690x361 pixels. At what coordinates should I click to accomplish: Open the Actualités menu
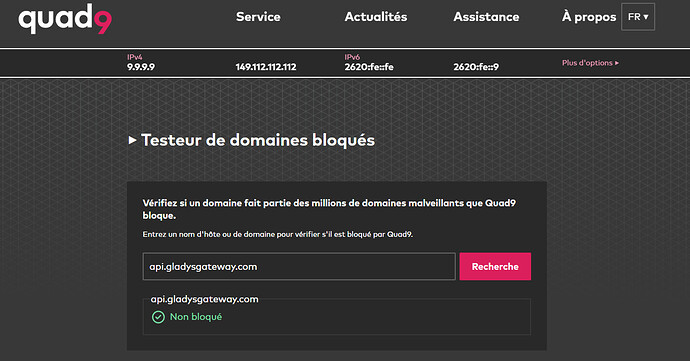click(x=376, y=17)
